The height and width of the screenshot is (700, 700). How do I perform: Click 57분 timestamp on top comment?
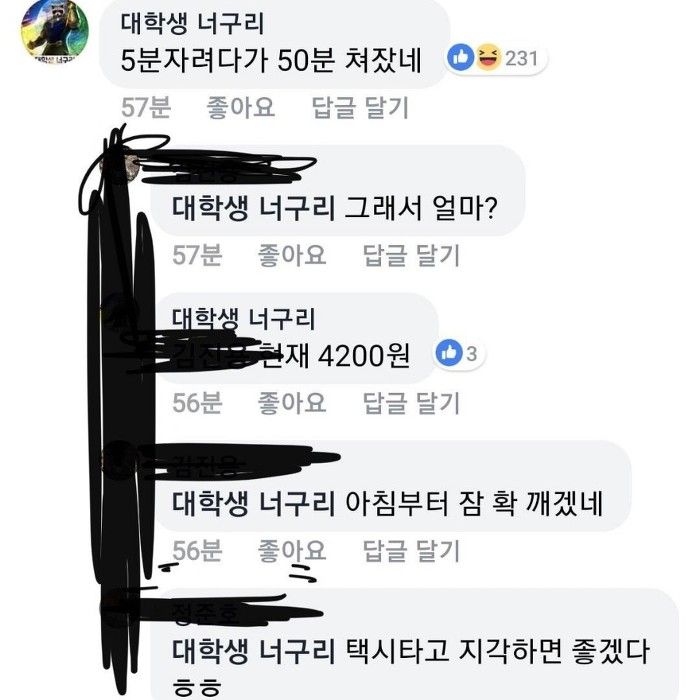pyautogui.click(x=146, y=108)
